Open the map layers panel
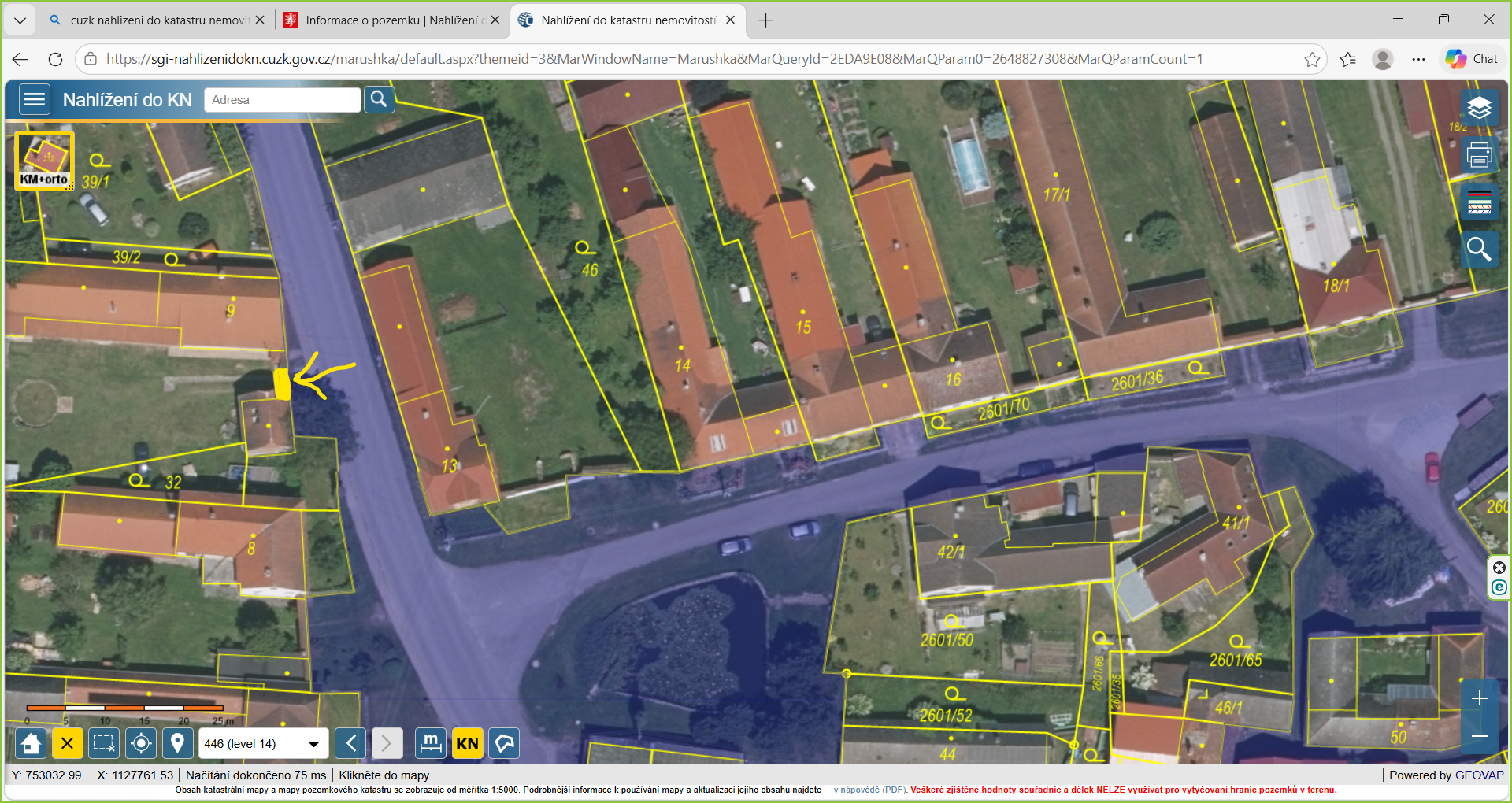Image resolution: width=1512 pixels, height=803 pixels. pyautogui.click(x=1479, y=108)
